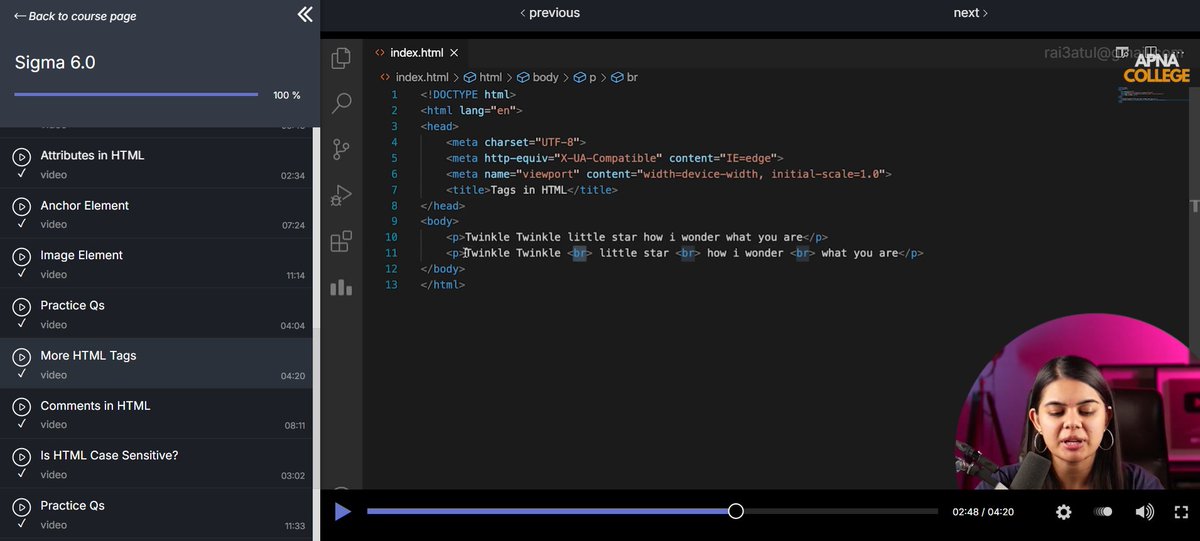Click line 10 paragraph without br tags
The width and height of the screenshot is (1200, 541).
[637, 238]
